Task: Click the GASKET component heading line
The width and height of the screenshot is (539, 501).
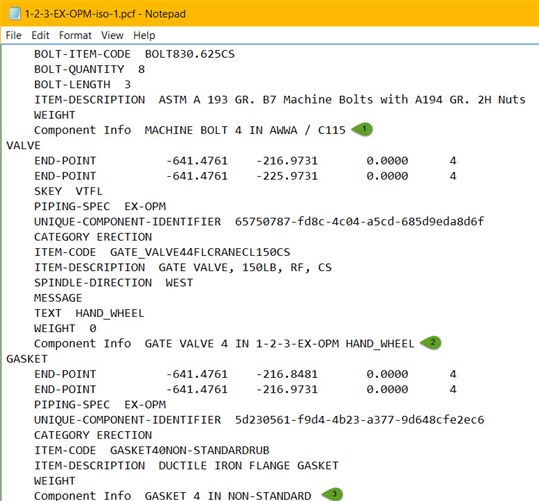Action: 27,359
